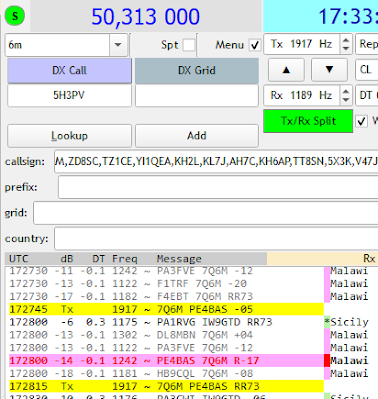Image resolution: width=378 pixels, height=399 pixels.
Task: Increase the Tx 1917 Hz value
Action: [x=346, y=40]
